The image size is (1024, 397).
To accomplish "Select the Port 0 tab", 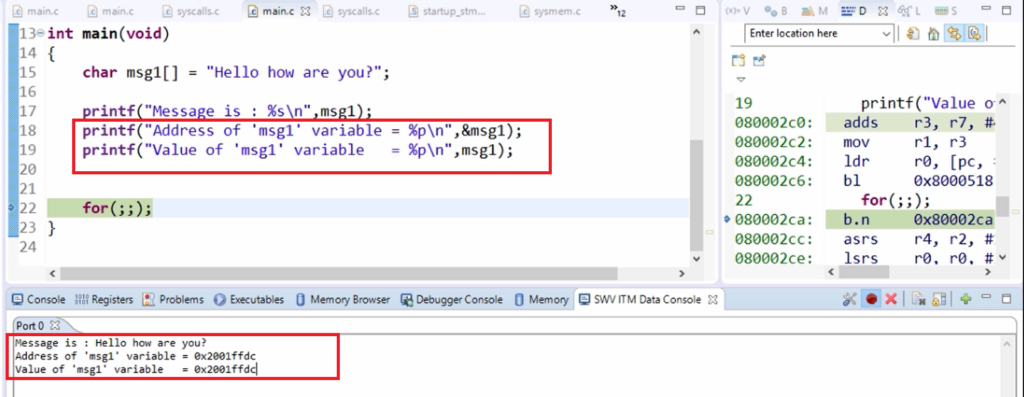I will coord(31,325).
